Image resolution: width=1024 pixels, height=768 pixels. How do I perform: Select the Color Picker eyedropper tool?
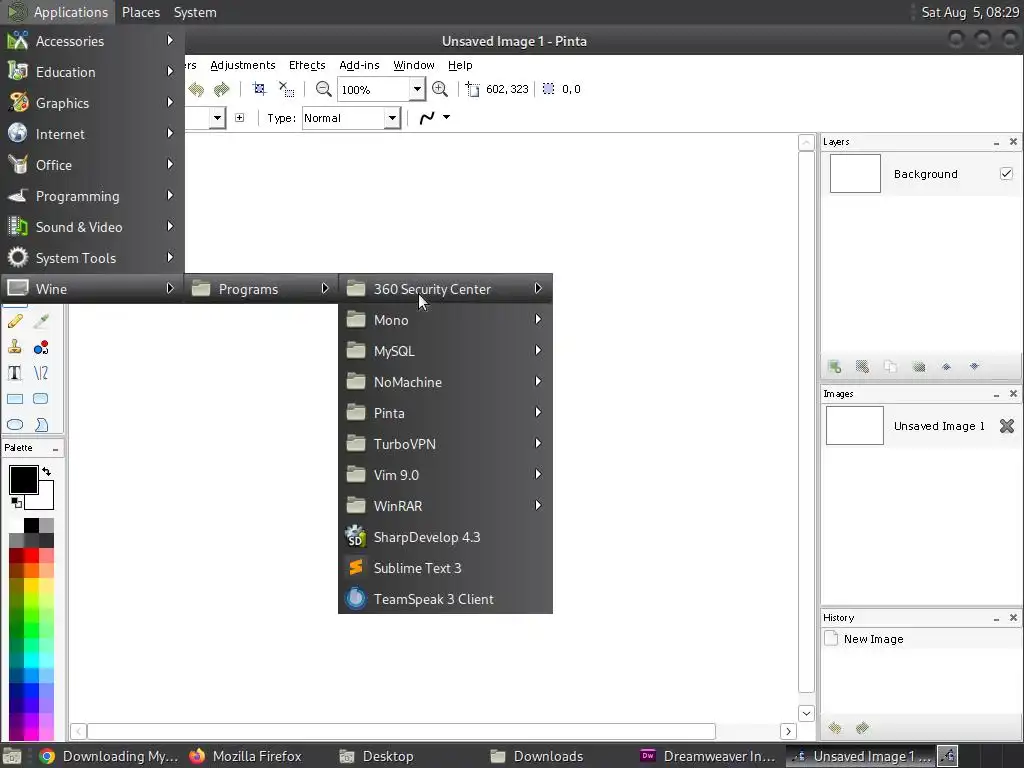tap(41, 321)
